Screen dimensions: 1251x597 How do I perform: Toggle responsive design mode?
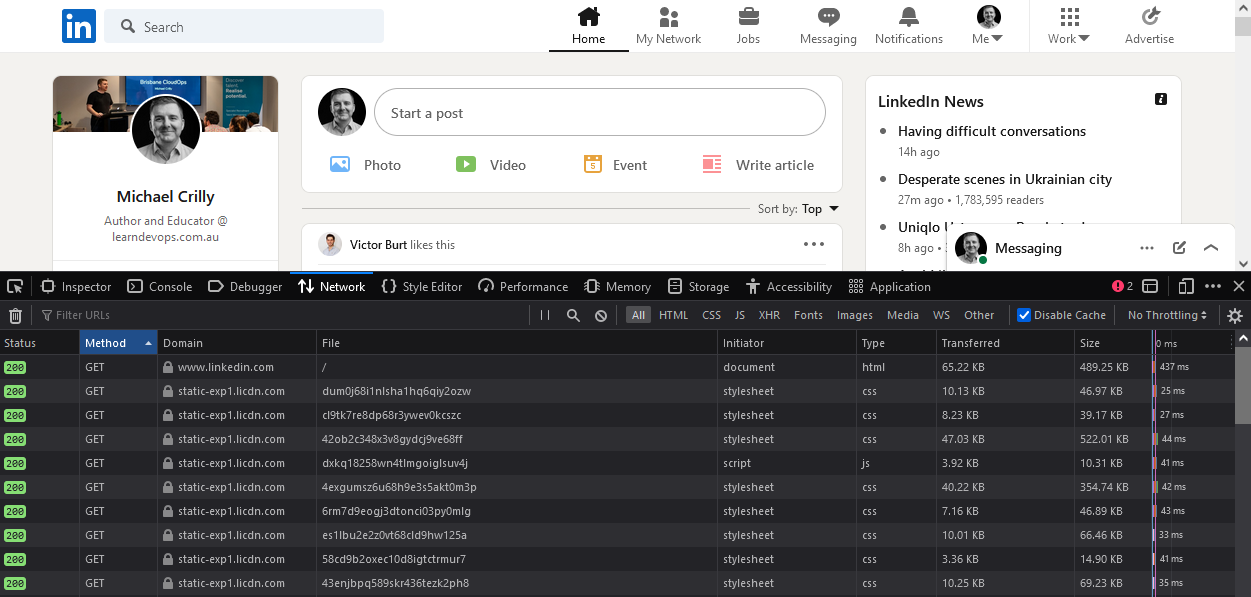[1185, 286]
